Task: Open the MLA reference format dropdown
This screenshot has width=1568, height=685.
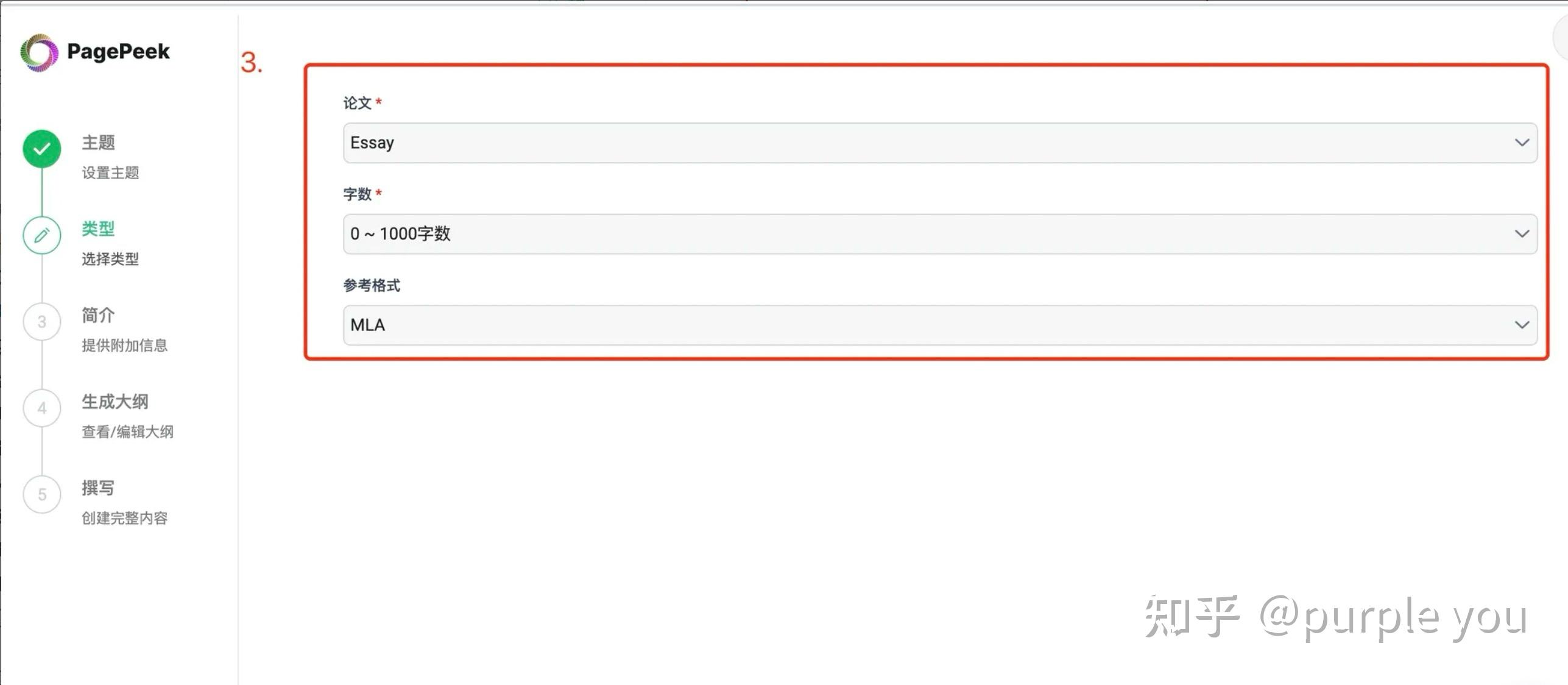Action: (x=939, y=325)
